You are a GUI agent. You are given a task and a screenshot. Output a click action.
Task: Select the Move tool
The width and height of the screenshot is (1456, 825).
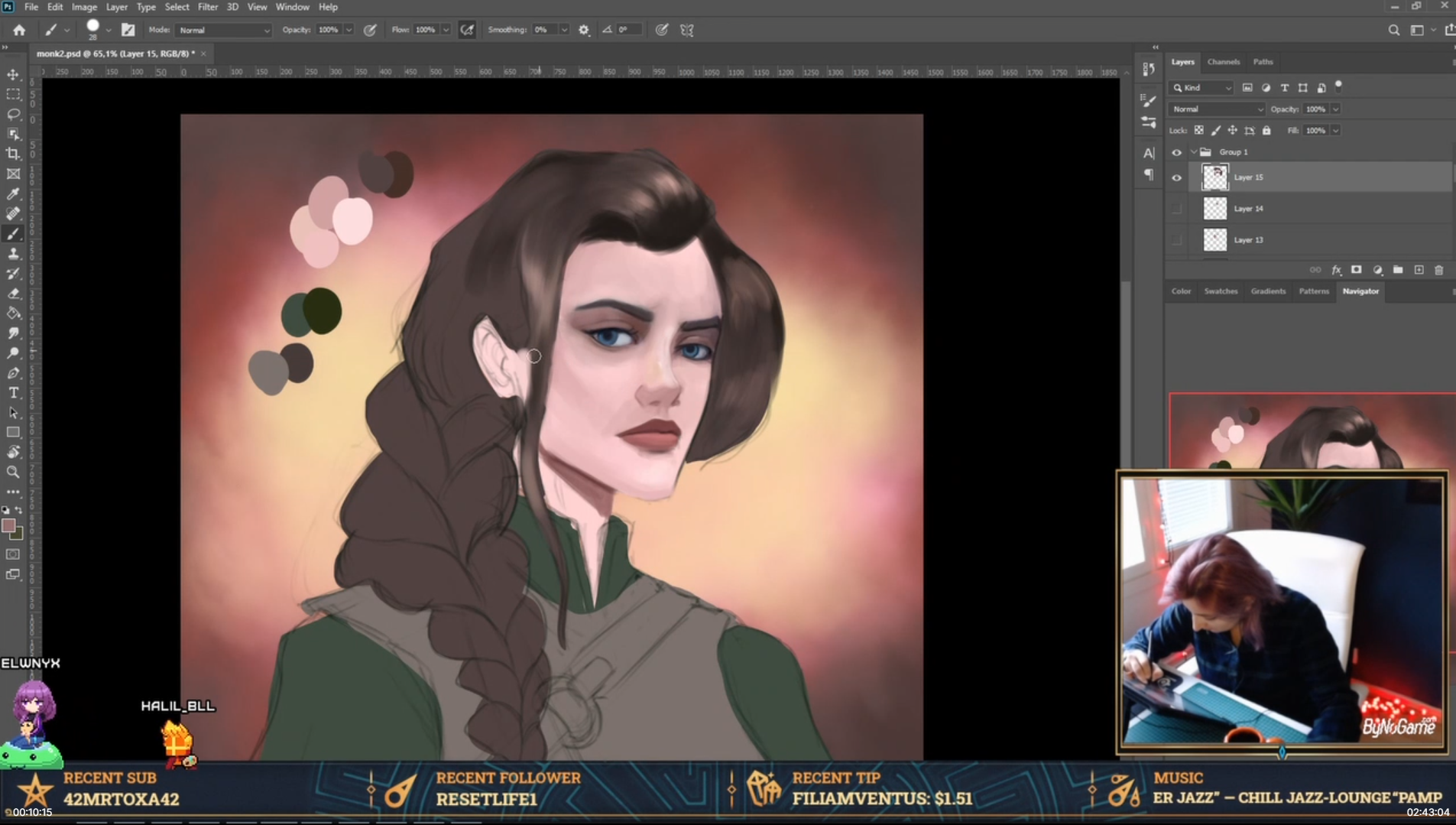(x=13, y=74)
